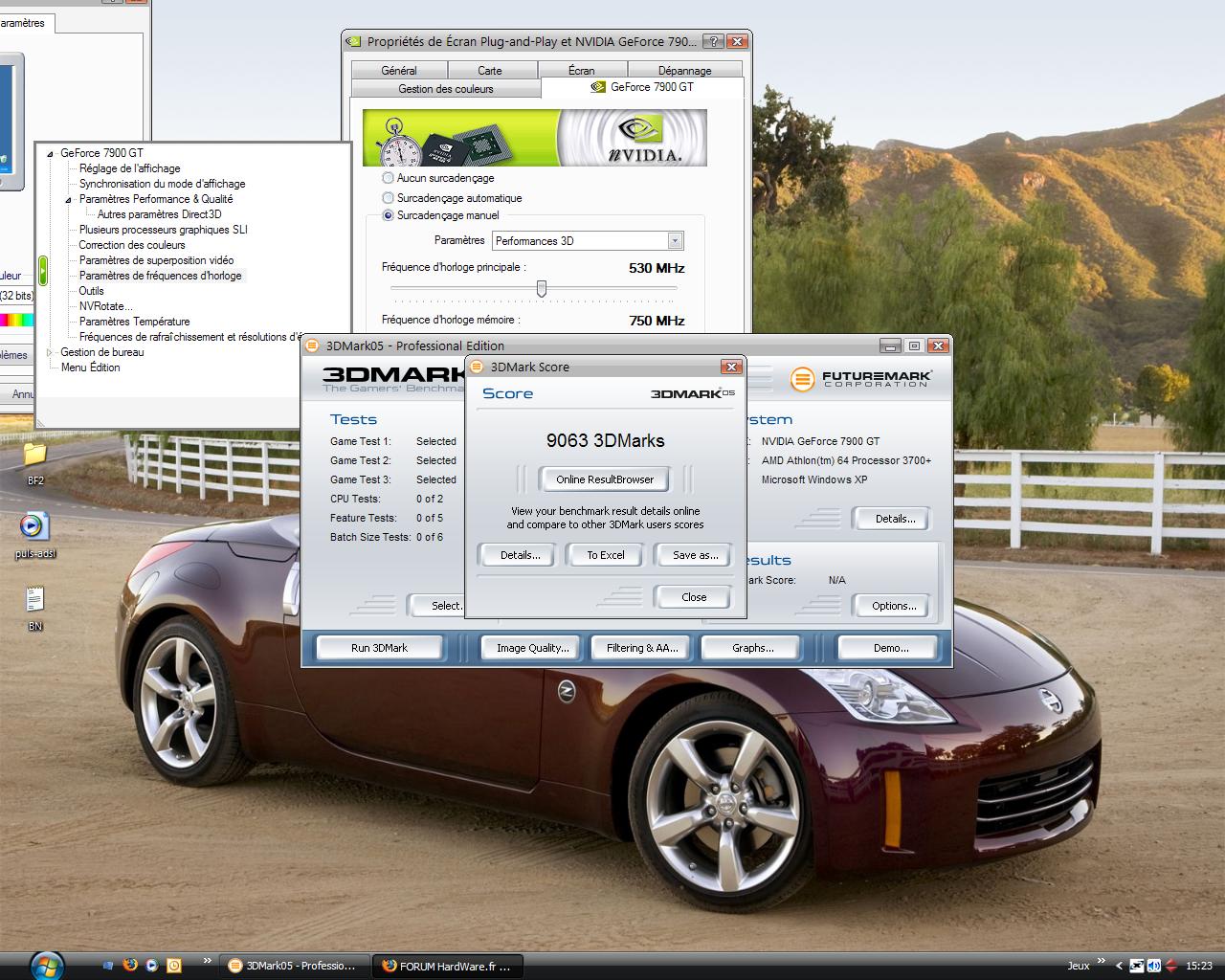Expand the Gestion de bureau node
Screen dimensions: 1225x980
click(x=51, y=352)
